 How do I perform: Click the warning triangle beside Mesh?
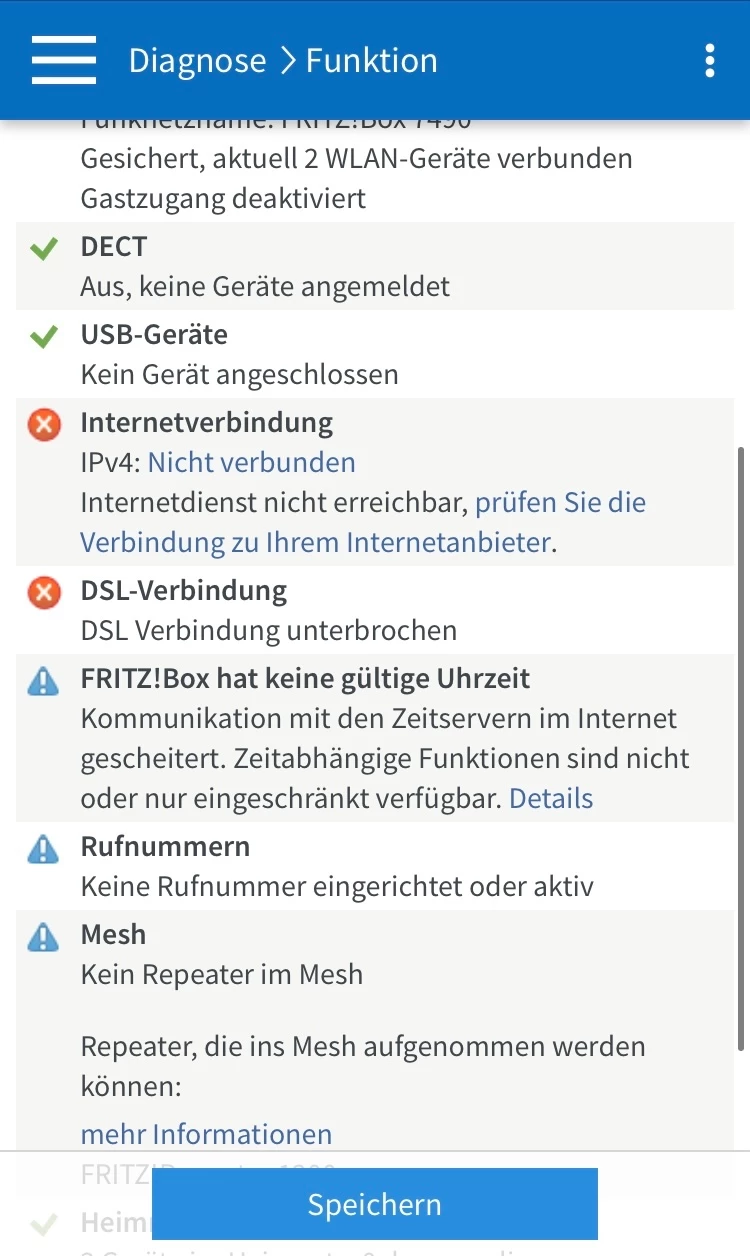pyautogui.click(x=44, y=937)
